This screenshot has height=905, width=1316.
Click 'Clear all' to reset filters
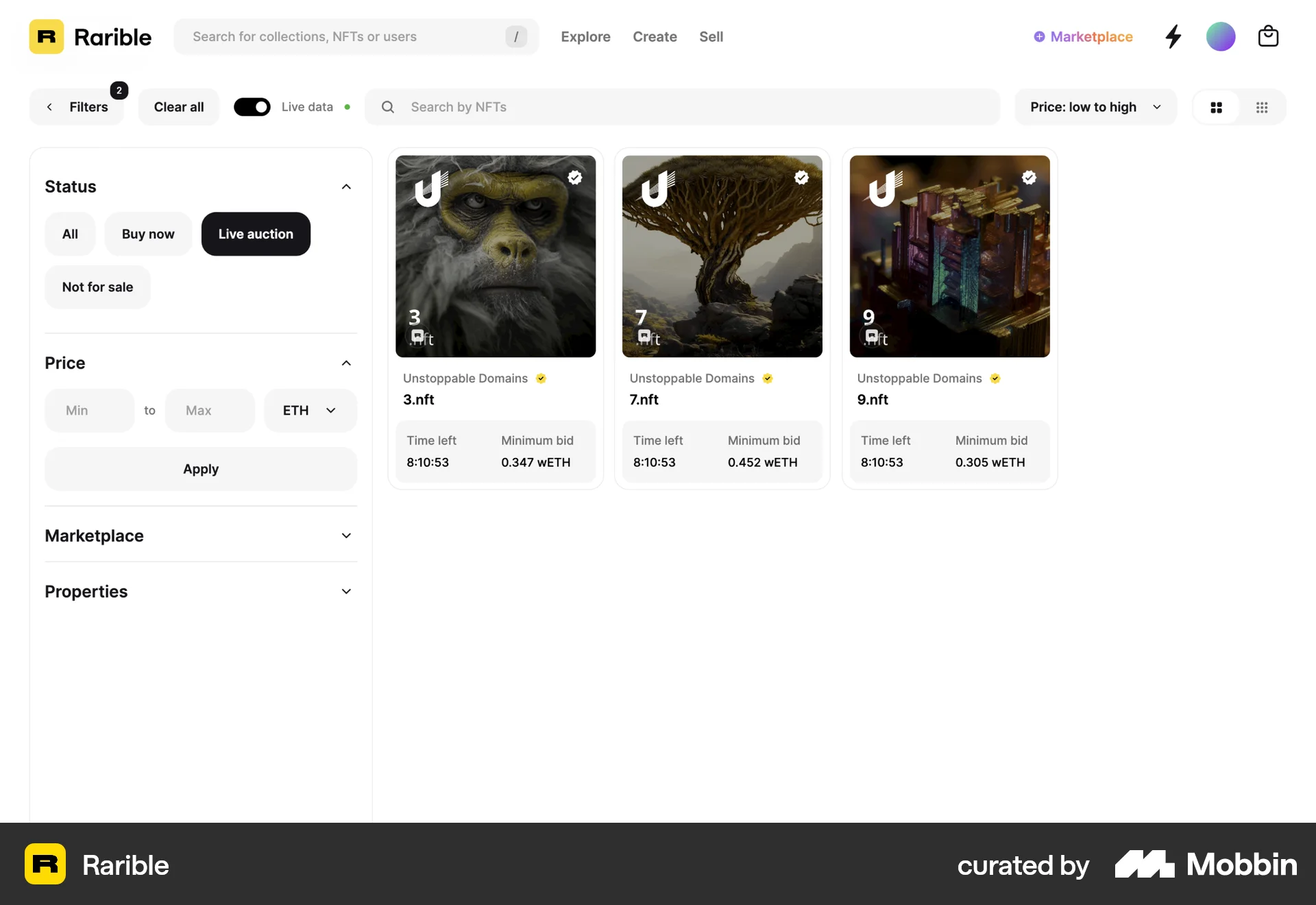[178, 107]
